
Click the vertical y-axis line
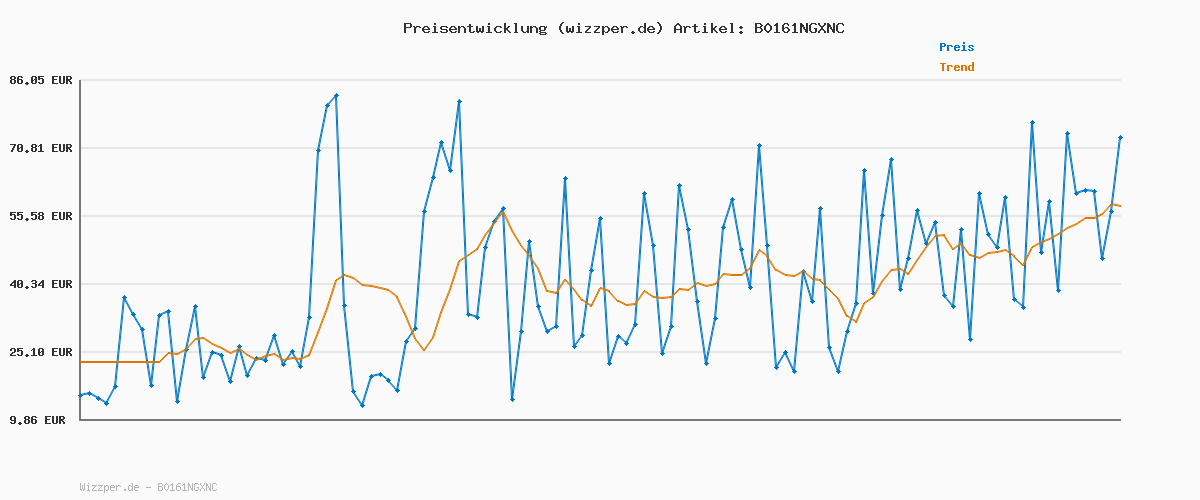[80, 250]
